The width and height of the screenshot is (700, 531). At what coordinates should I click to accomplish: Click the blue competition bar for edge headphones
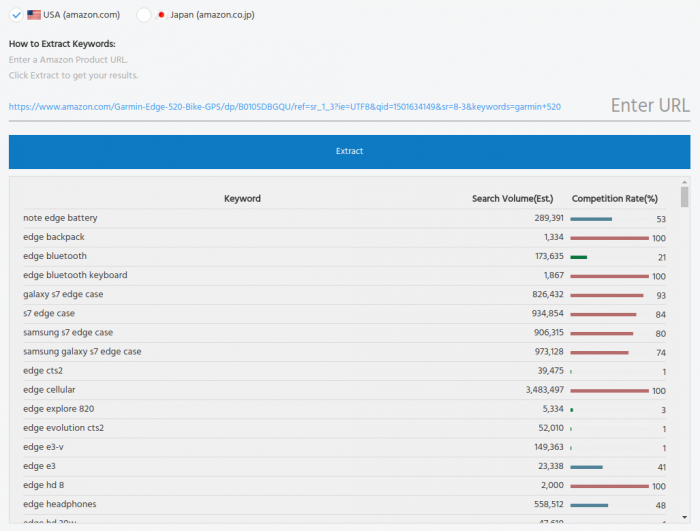pyautogui.click(x=589, y=505)
